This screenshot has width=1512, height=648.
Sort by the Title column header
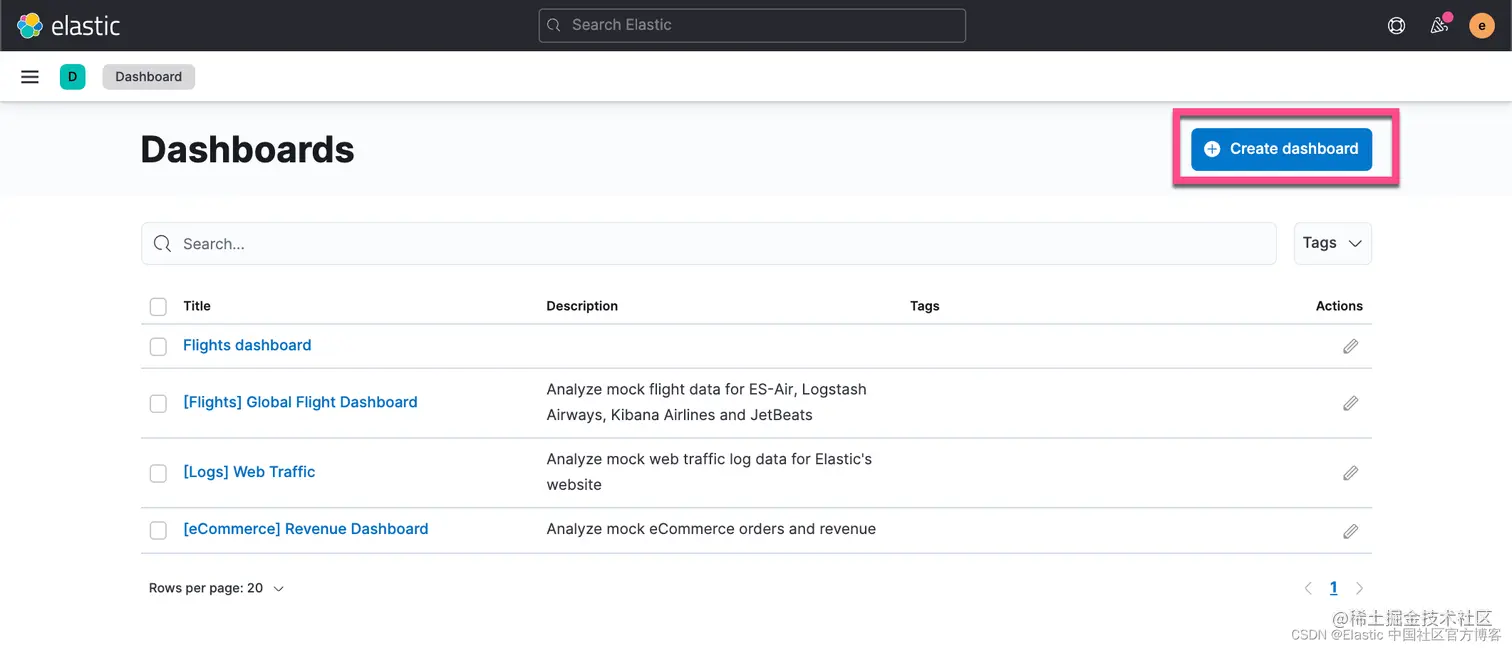[197, 306]
